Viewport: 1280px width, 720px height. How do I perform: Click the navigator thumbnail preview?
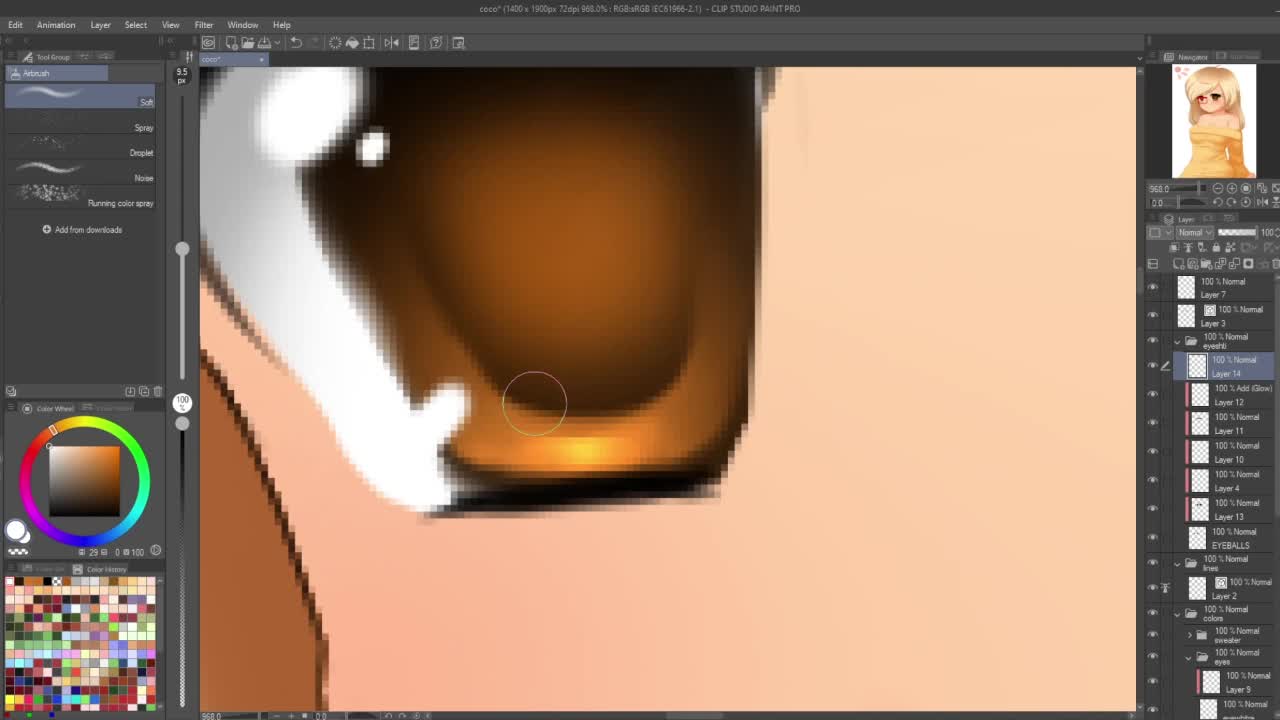pyautogui.click(x=1214, y=121)
